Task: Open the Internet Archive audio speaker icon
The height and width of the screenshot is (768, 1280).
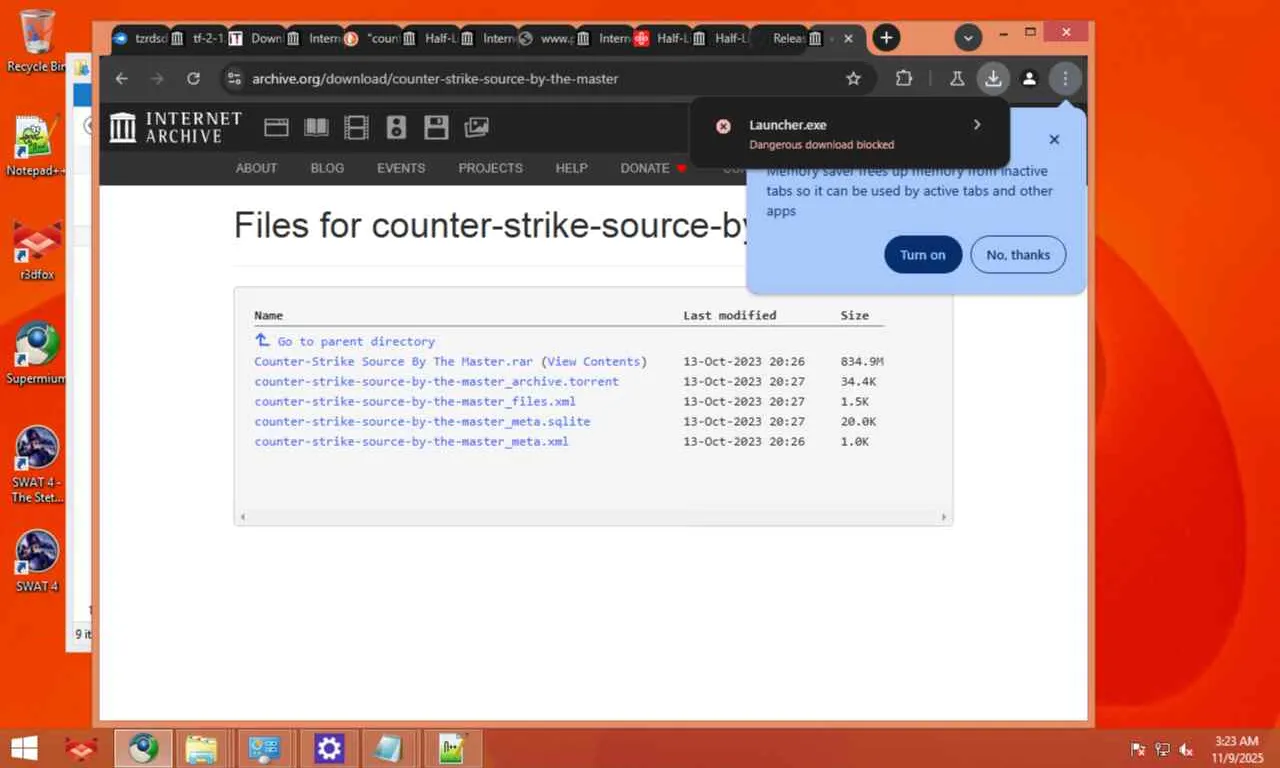Action: coord(396,127)
